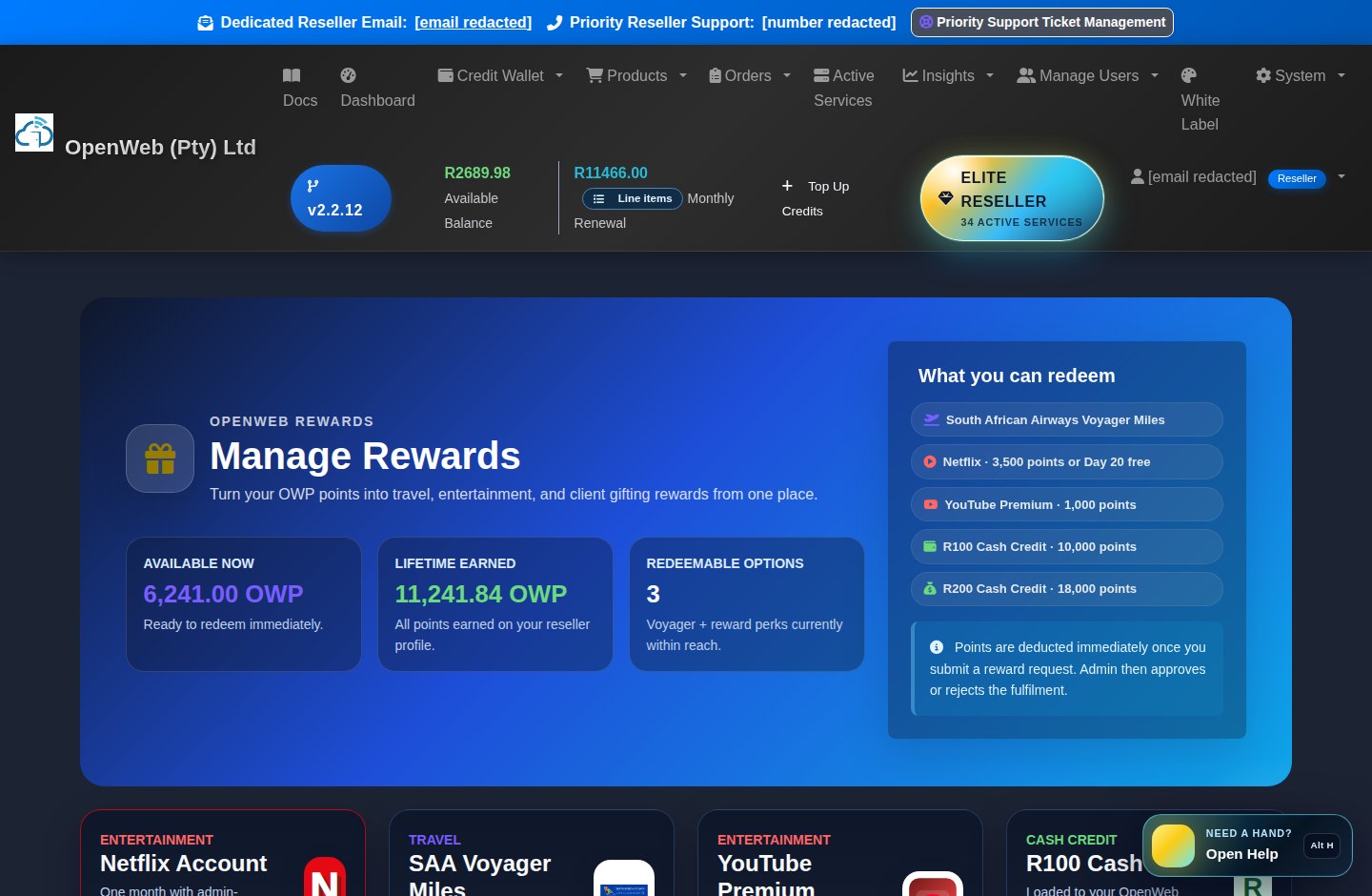The width and height of the screenshot is (1372, 896).
Task: Click the Manage Rewards gift icon
Action: 160,458
